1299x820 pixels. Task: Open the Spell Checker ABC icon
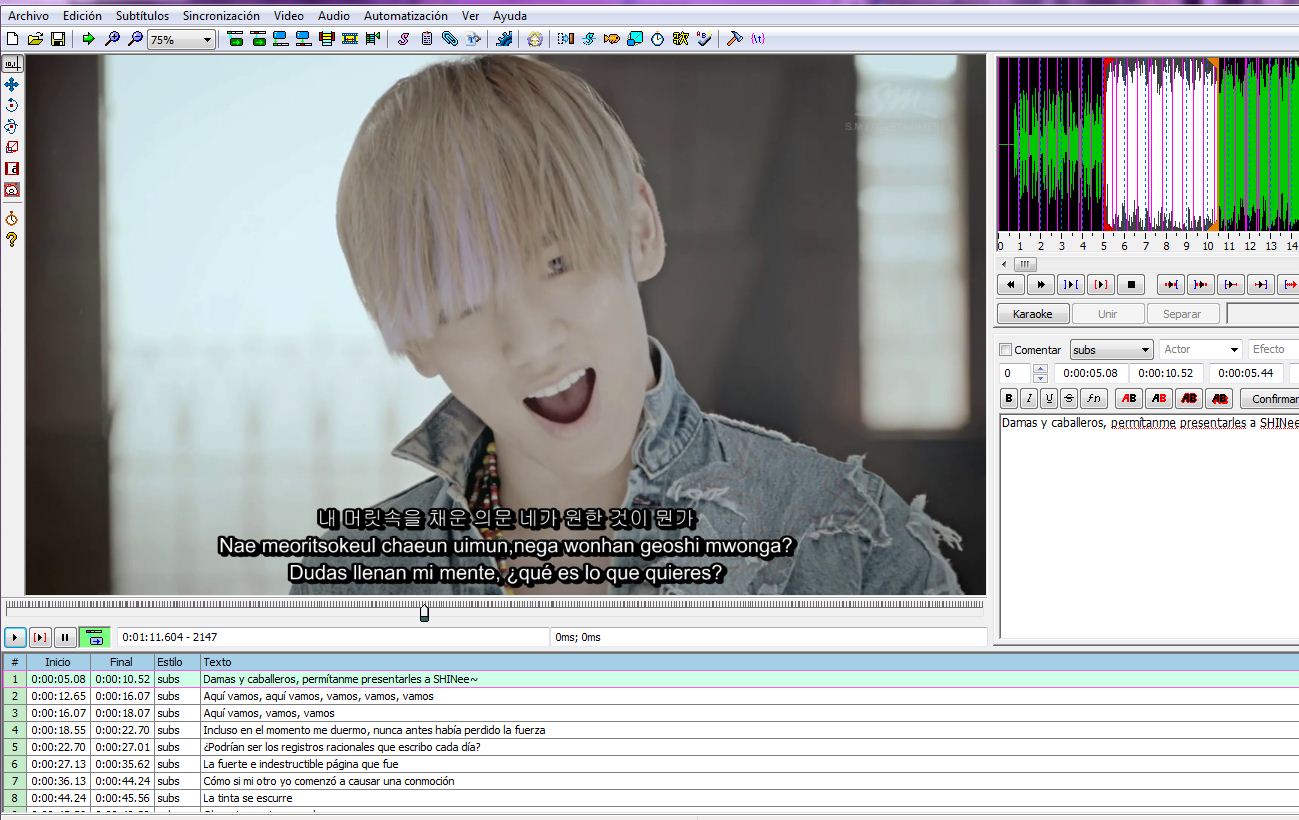point(705,39)
